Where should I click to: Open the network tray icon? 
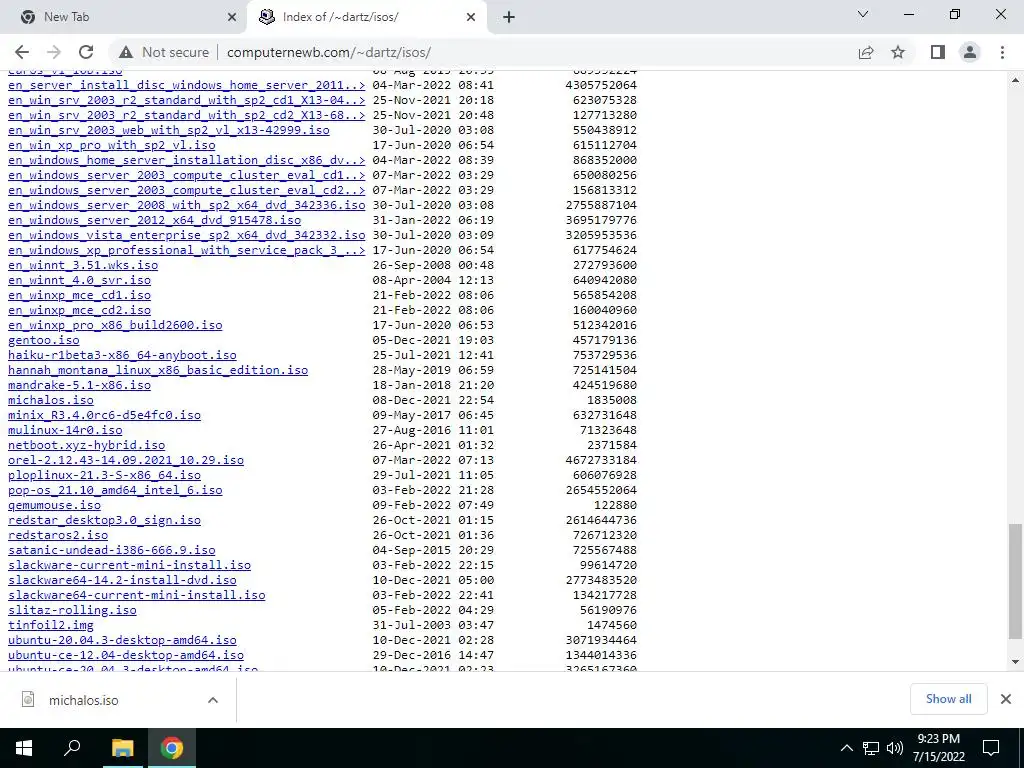click(871, 748)
